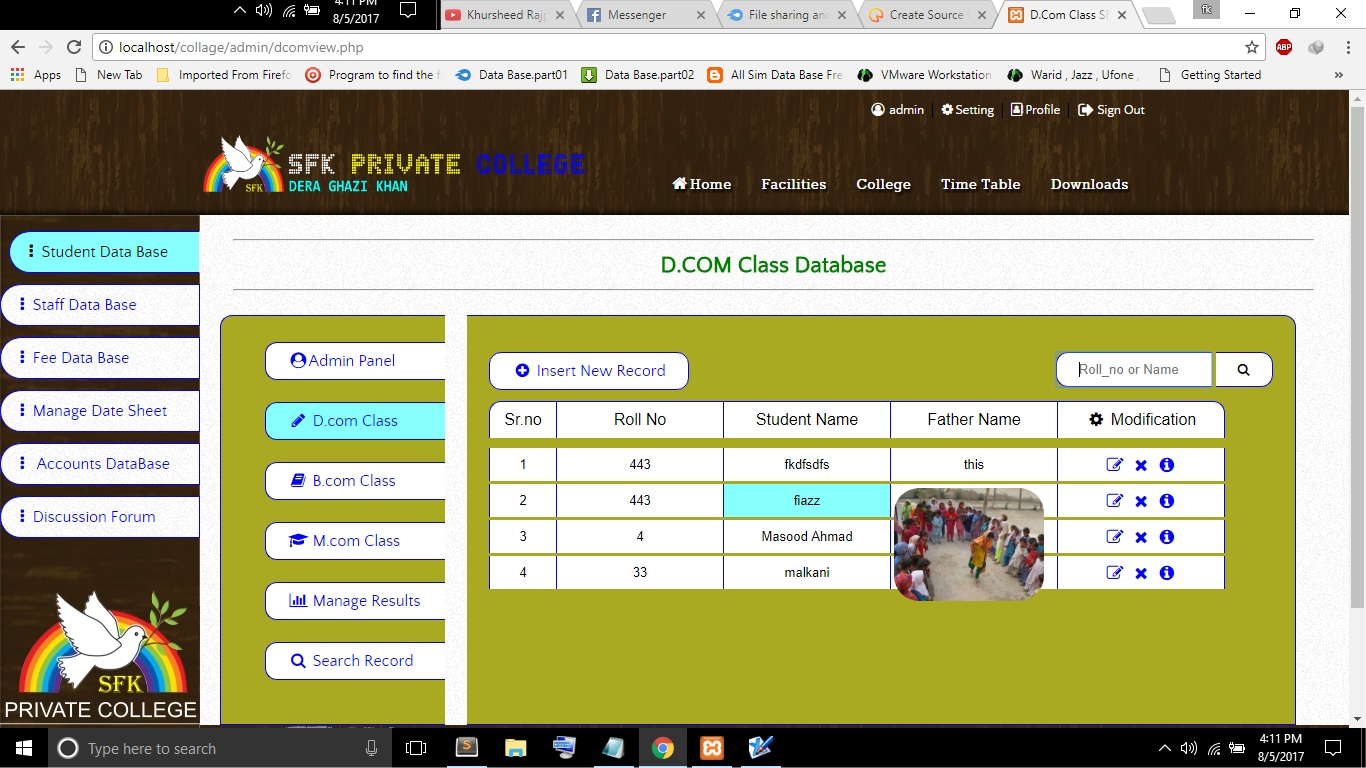
Task: Delete record for fiazz using the X icon
Action: [x=1139, y=500]
